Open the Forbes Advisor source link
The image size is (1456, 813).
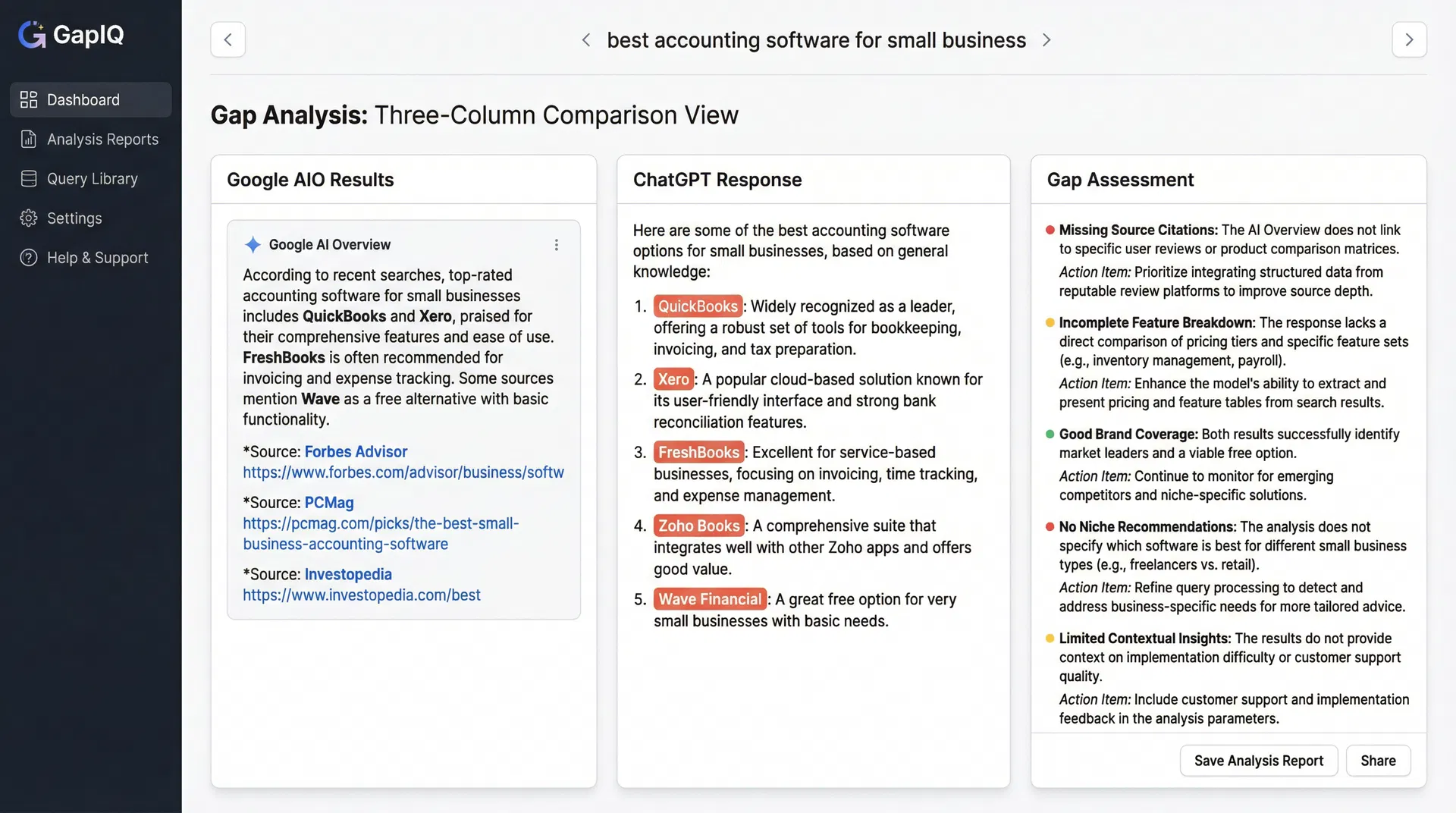point(356,451)
